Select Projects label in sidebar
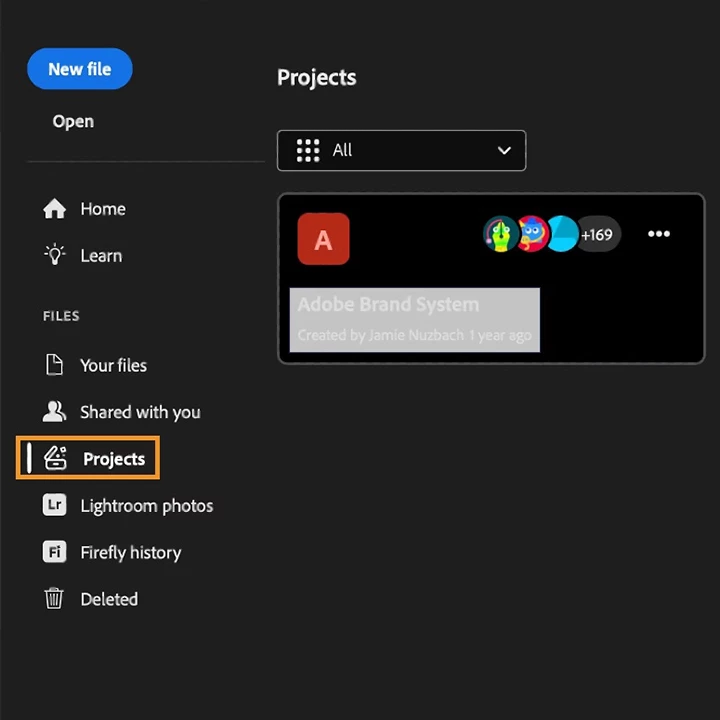Screen dimensions: 720x720 [x=114, y=459]
